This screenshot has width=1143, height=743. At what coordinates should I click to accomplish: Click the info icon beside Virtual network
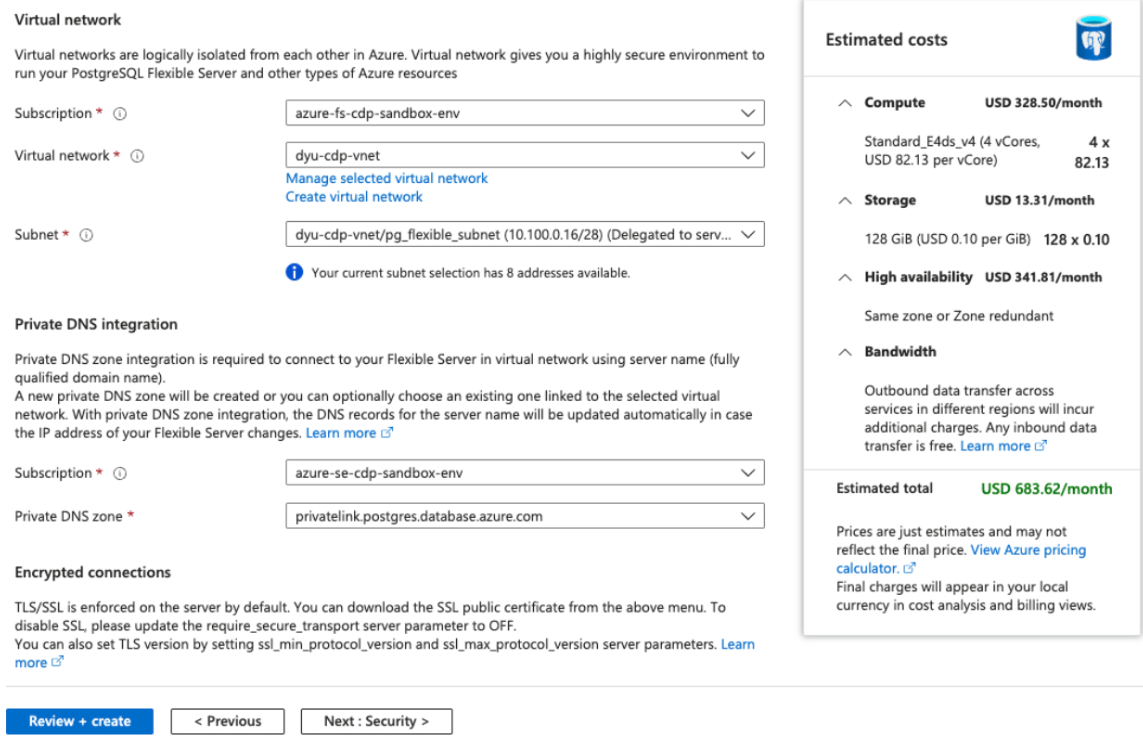[x=135, y=155]
